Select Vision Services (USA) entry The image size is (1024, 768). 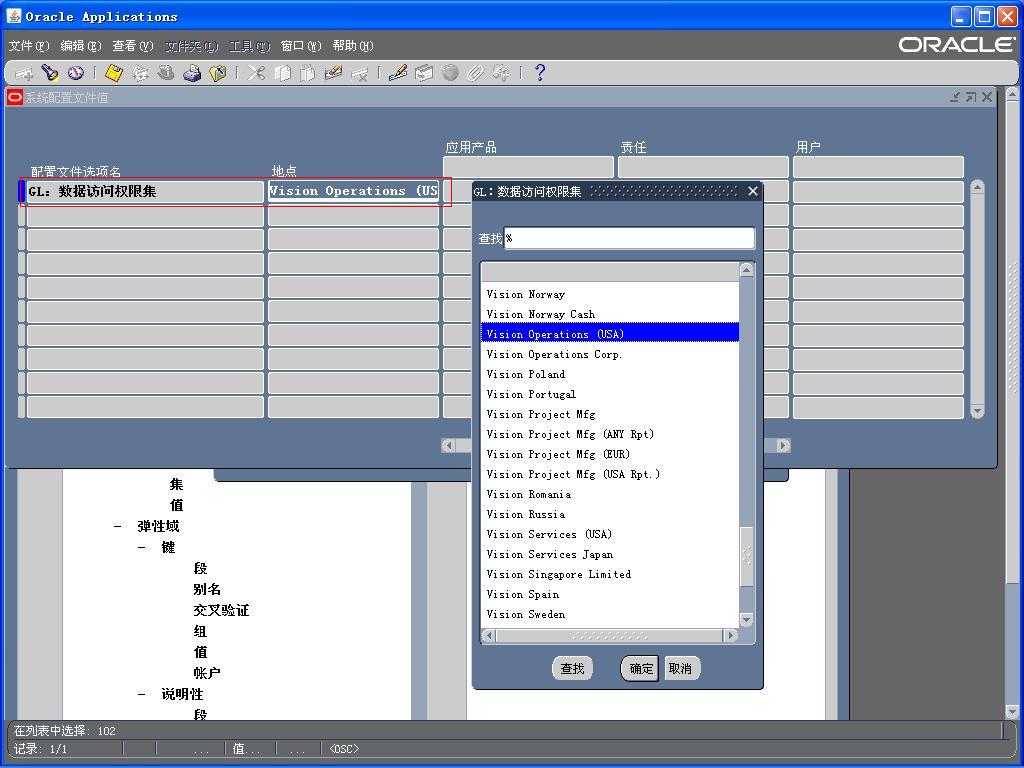click(x=610, y=534)
